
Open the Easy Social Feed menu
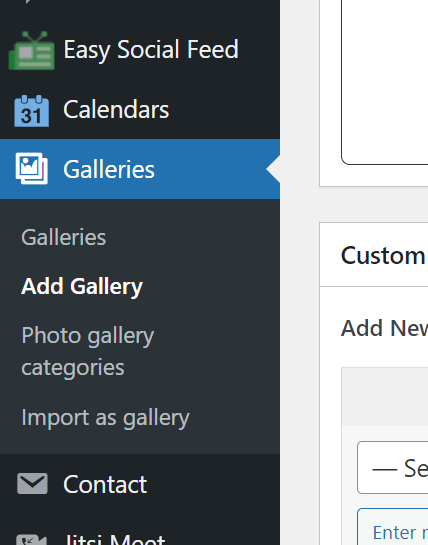(x=151, y=50)
